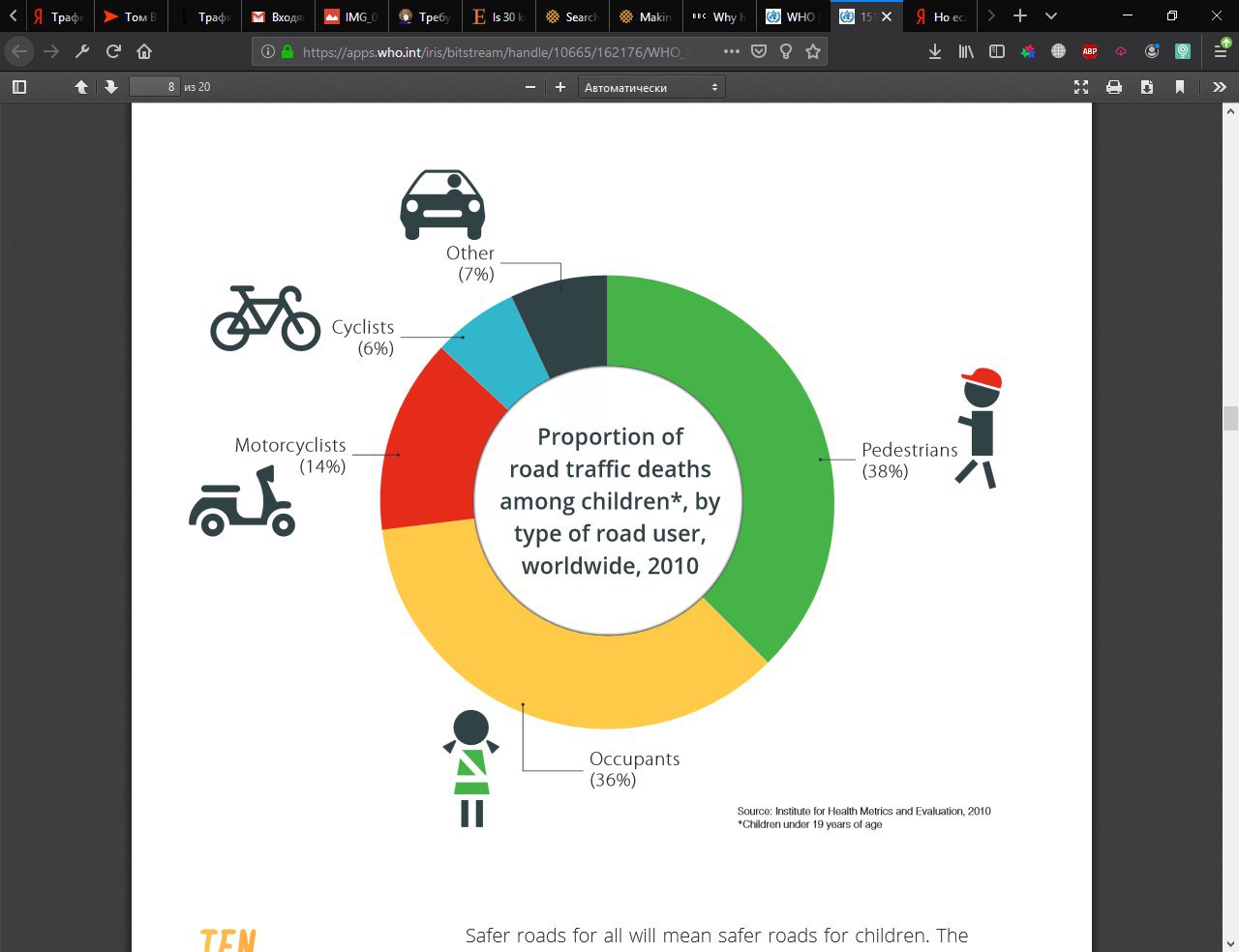
Task: Switch to the WHO tab
Action: click(x=794, y=16)
